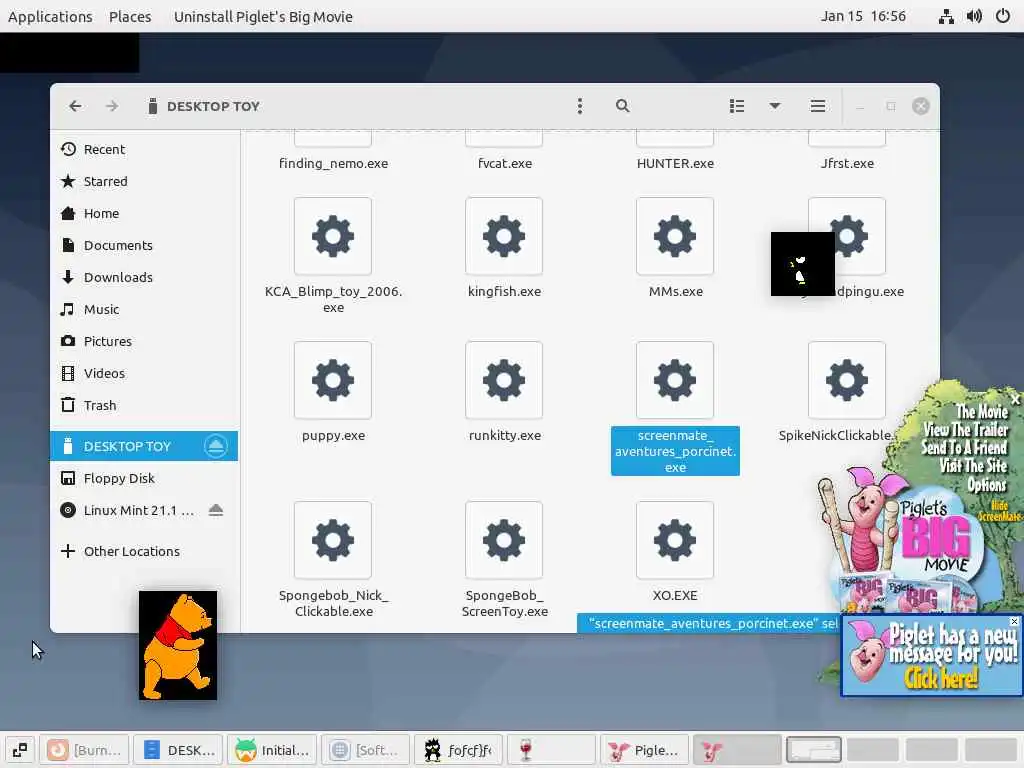Open the network status icon
The height and width of the screenshot is (768, 1024).
(x=946, y=16)
